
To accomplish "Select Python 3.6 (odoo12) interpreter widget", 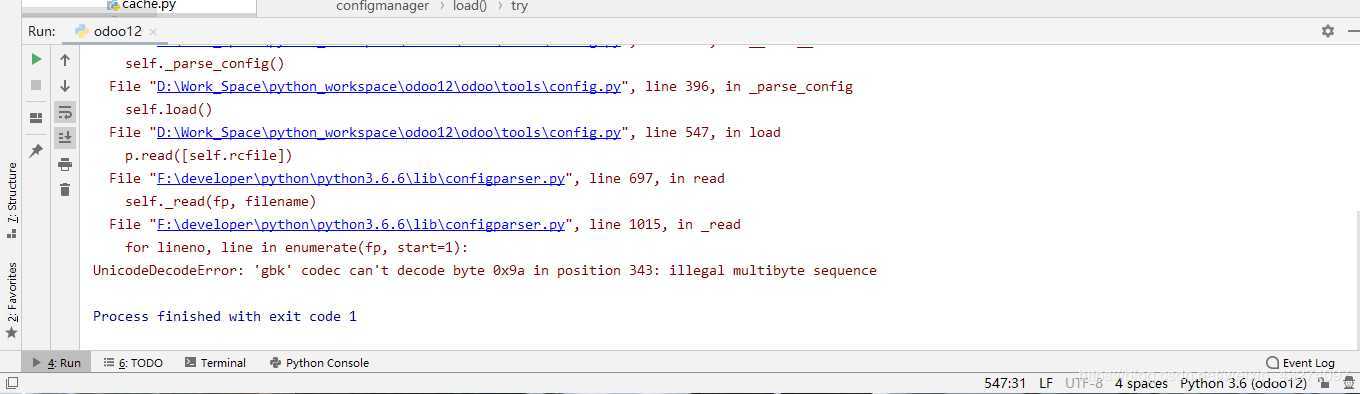I will 1243,383.
